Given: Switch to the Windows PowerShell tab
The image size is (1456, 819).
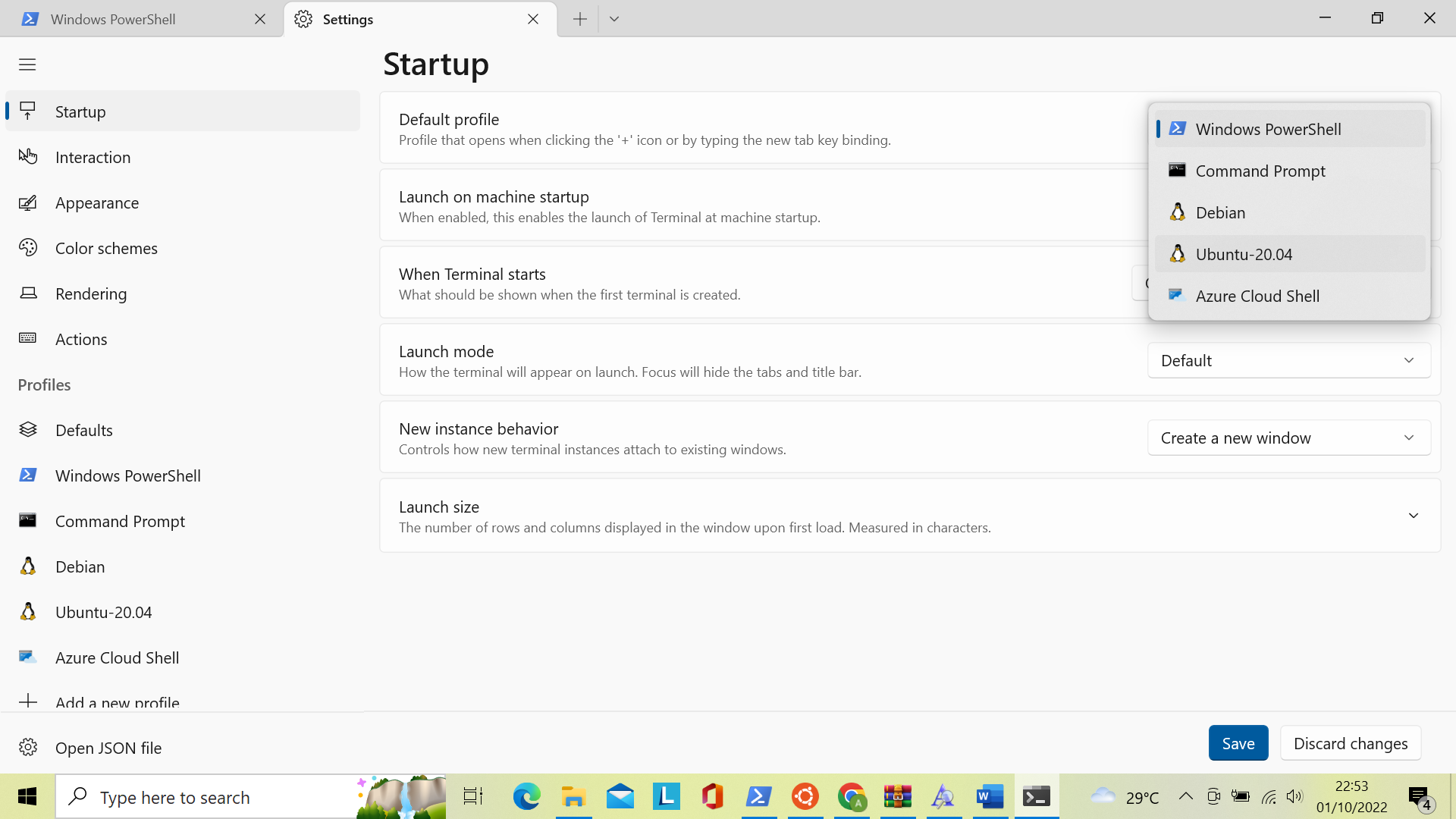Looking at the screenshot, I should [x=114, y=19].
